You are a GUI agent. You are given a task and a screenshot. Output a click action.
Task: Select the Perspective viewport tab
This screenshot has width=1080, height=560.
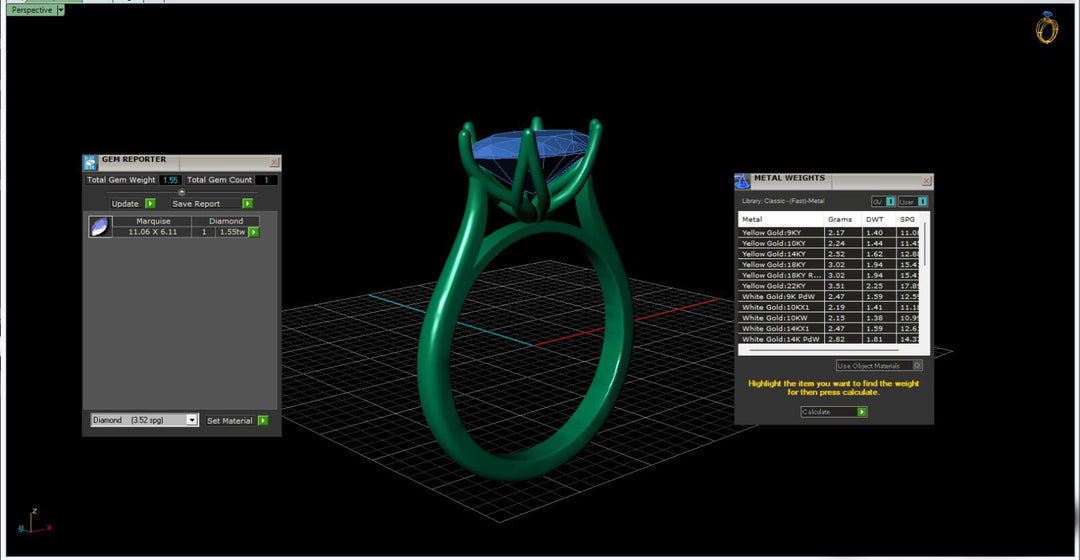click(30, 9)
